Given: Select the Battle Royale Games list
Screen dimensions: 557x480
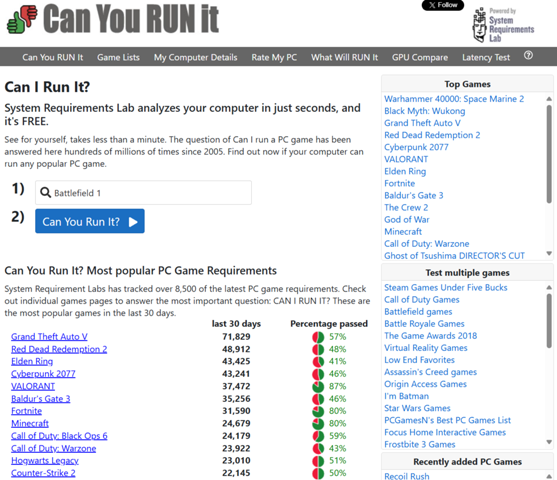Looking at the screenshot, I should (x=424, y=324).
